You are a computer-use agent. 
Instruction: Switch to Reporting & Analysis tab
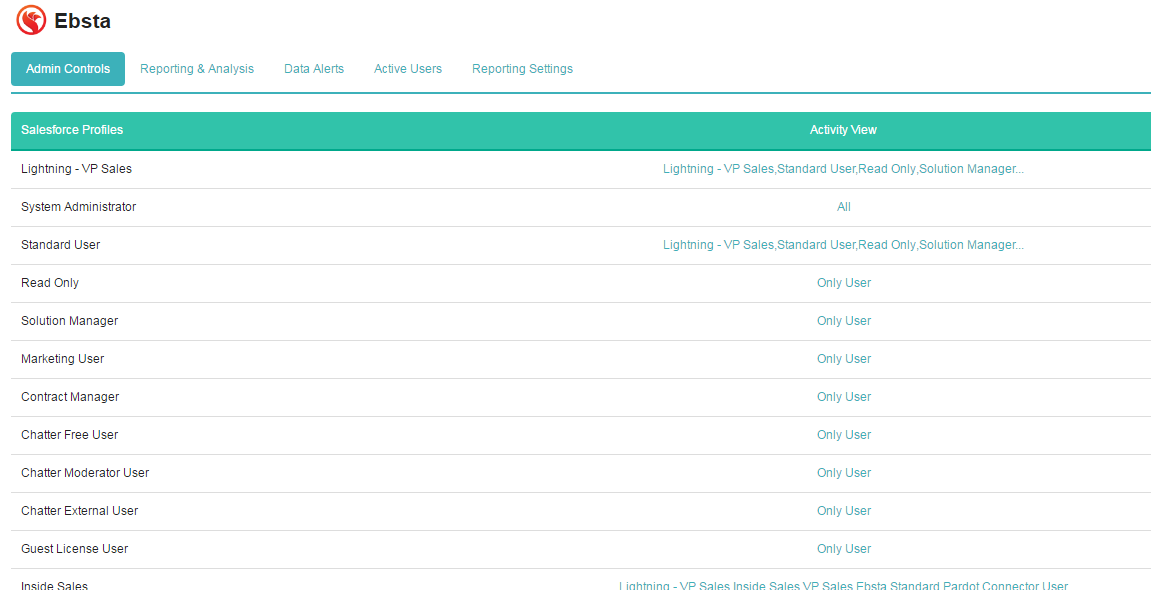click(197, 69)
